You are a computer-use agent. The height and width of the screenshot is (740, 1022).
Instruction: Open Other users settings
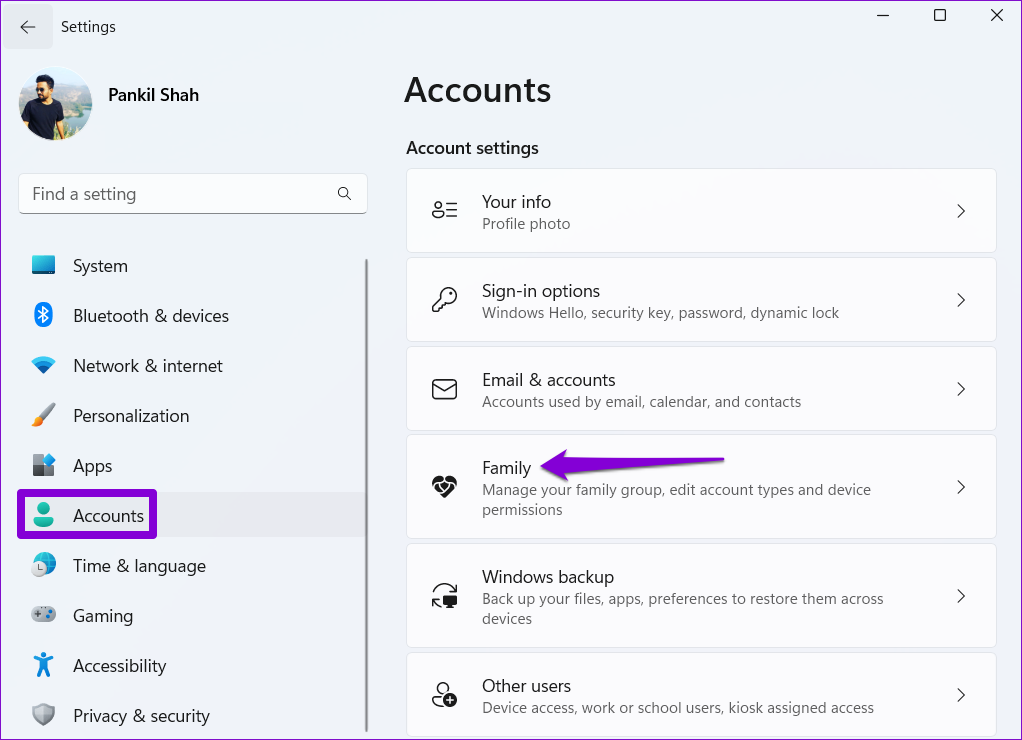700,695
